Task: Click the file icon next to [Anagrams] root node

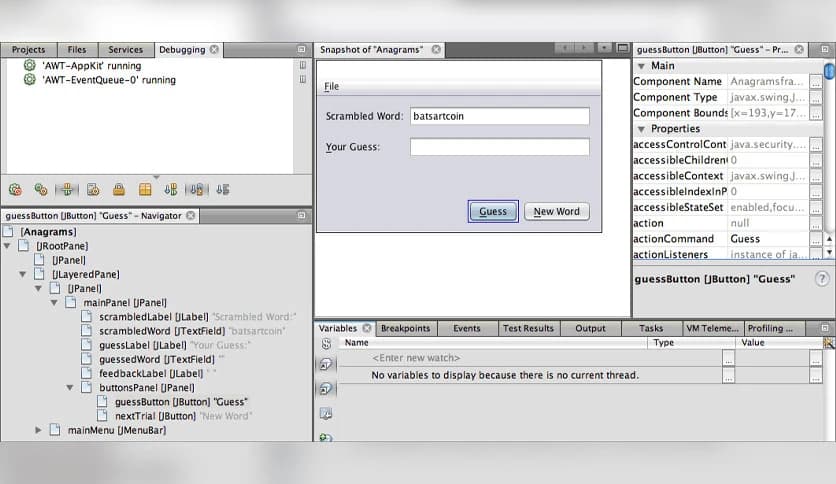Action: (x=8, y=231)
